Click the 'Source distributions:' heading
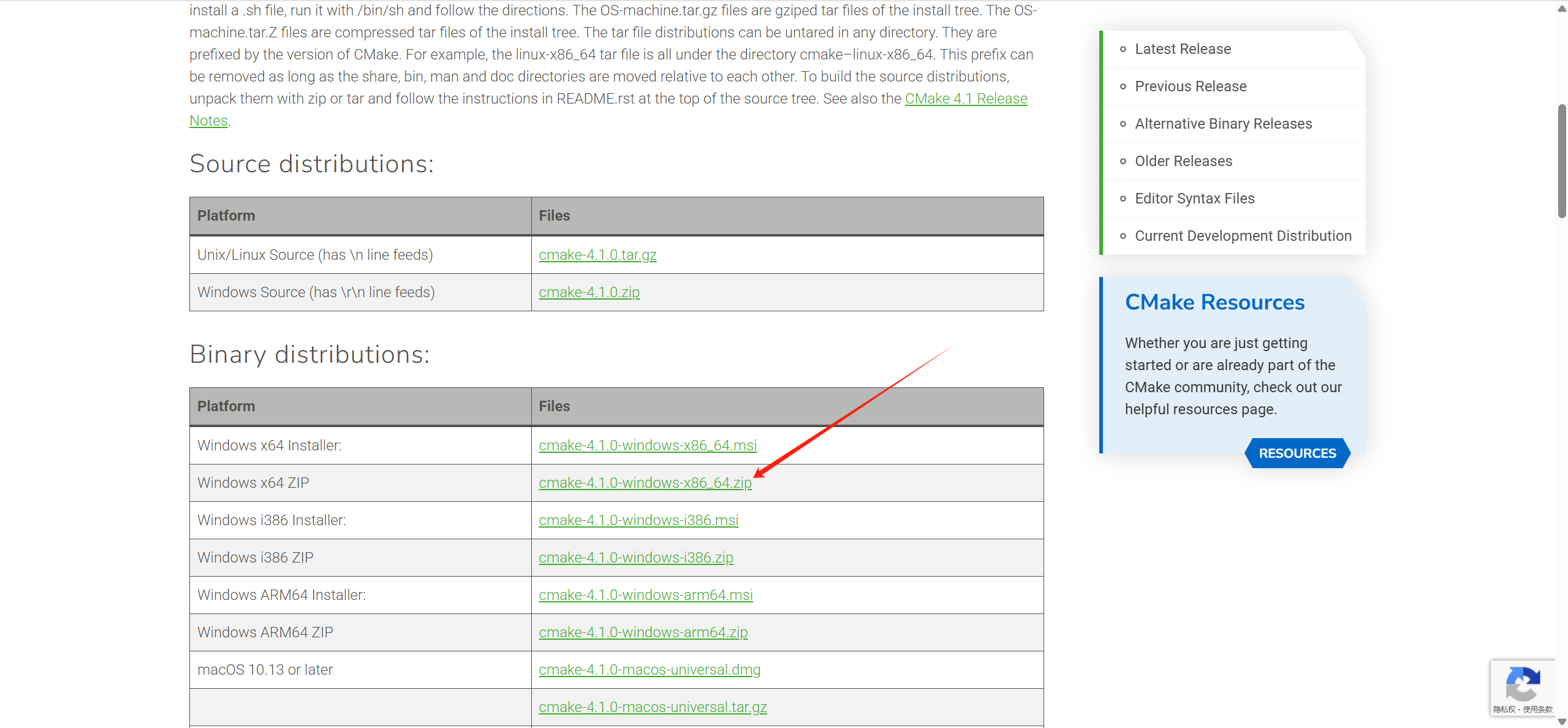Image resolution: width=1568 pixels, height=728 pixels. coord(311,164)
